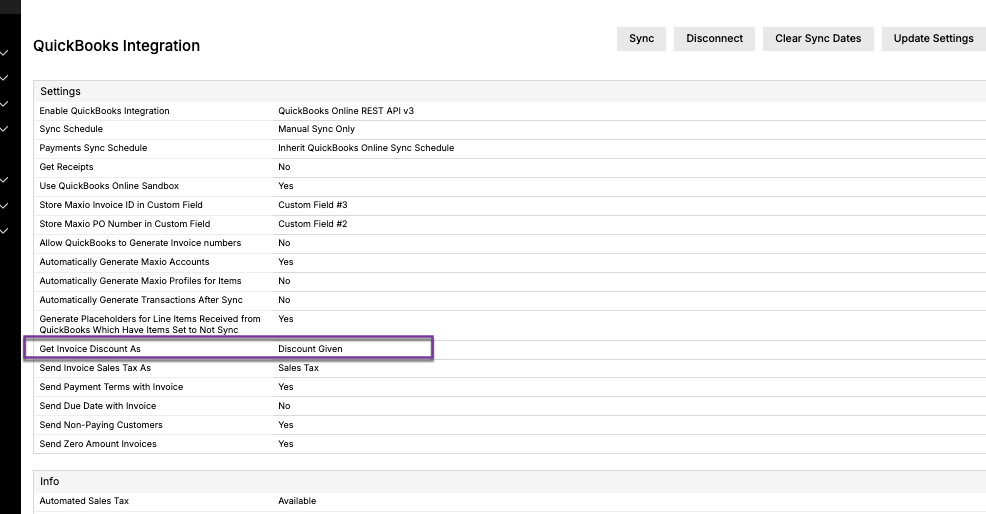Open Update Settings

click(x=934, y=38)
